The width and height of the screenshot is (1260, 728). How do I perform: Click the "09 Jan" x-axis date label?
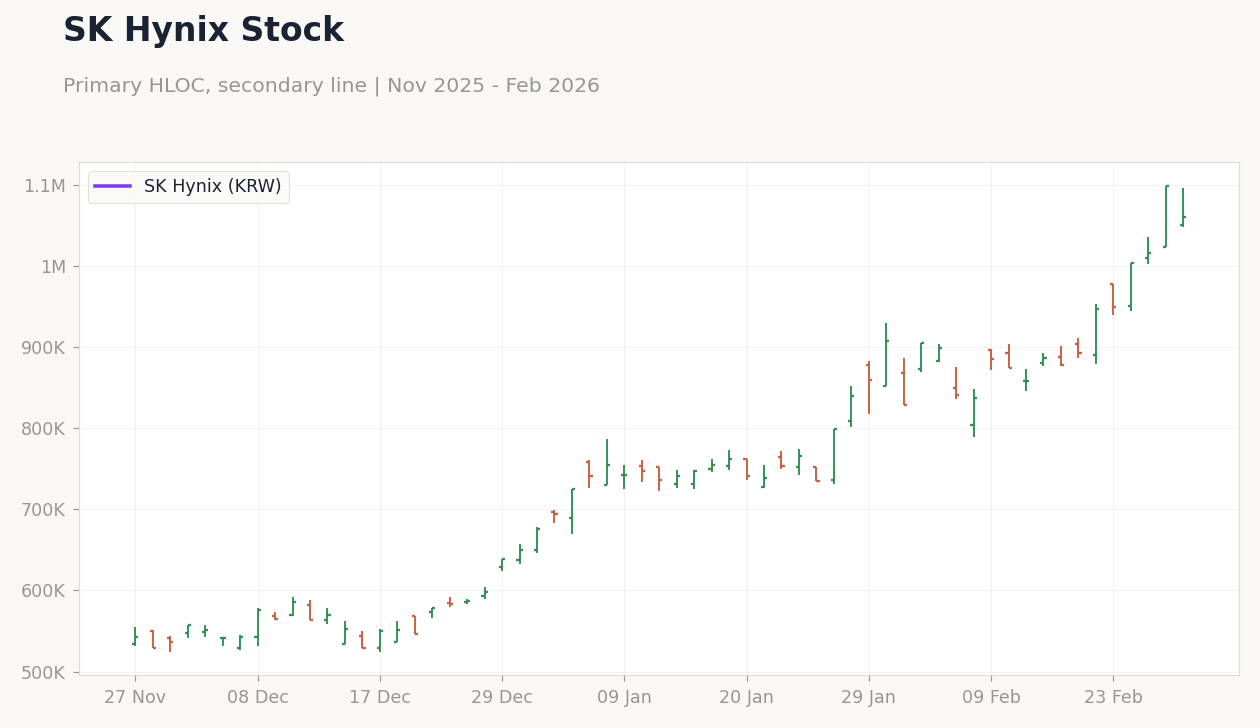coord(624,698)
